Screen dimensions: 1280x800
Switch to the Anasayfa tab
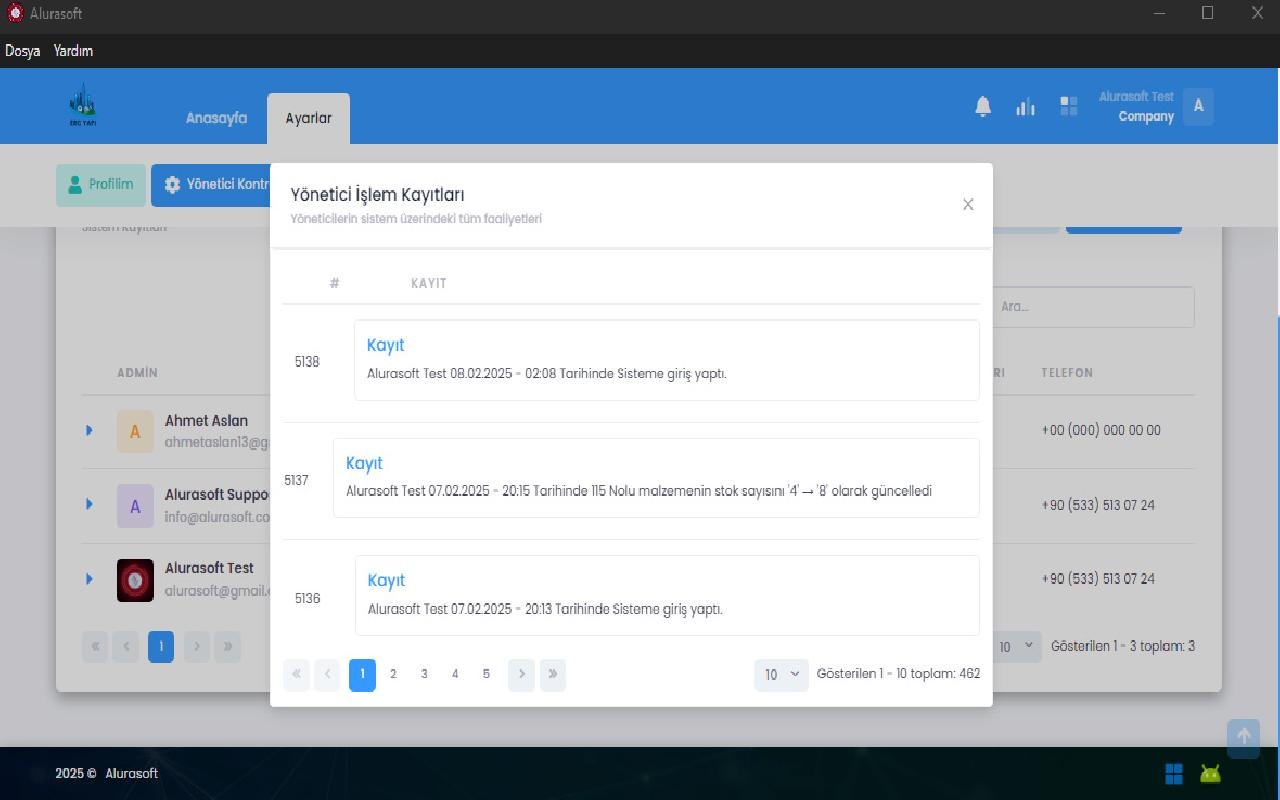(x=216, y=118)
